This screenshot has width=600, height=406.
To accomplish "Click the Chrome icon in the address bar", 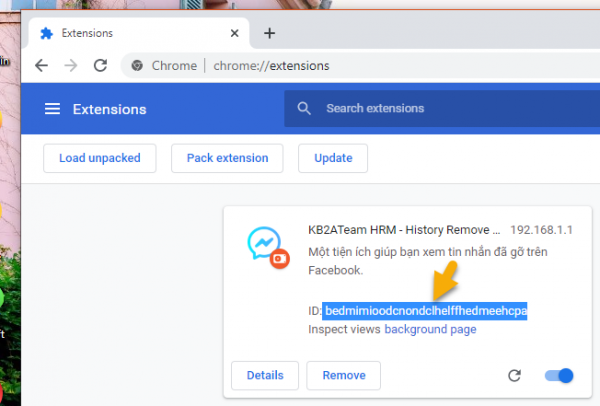I will (x=137, y=66).
